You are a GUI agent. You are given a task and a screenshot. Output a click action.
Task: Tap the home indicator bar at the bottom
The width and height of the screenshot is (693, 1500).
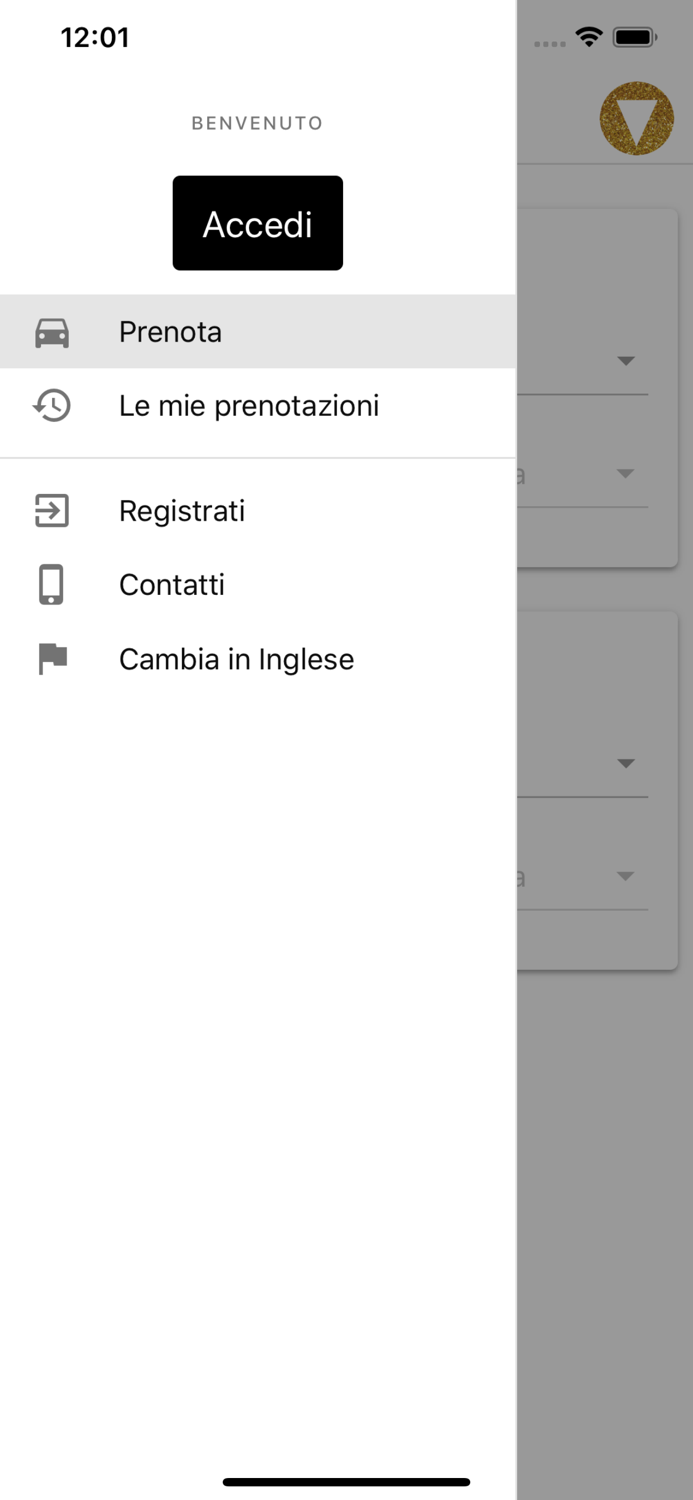[x=346, y=1483]
